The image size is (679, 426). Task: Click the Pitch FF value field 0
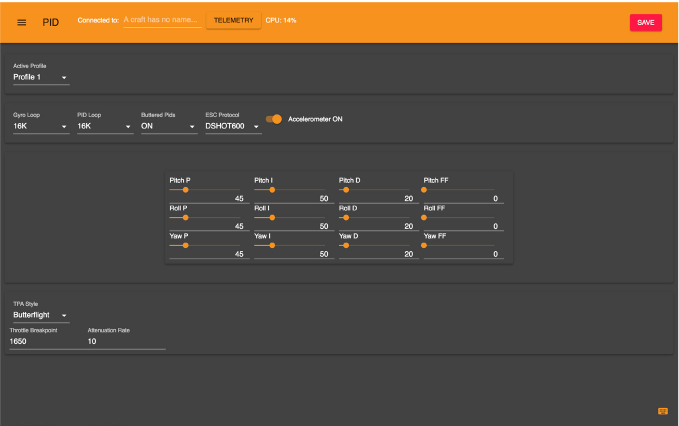(464, 198)
